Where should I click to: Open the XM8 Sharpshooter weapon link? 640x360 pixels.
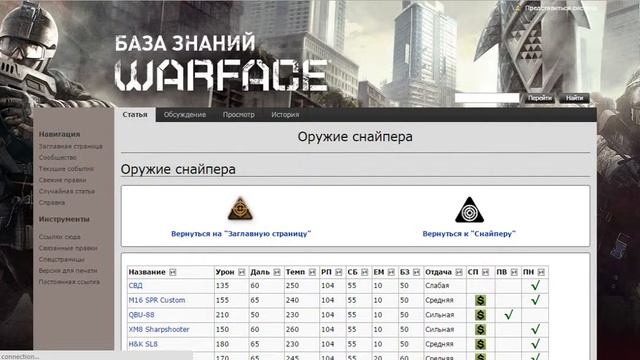(x=159, y=330)
